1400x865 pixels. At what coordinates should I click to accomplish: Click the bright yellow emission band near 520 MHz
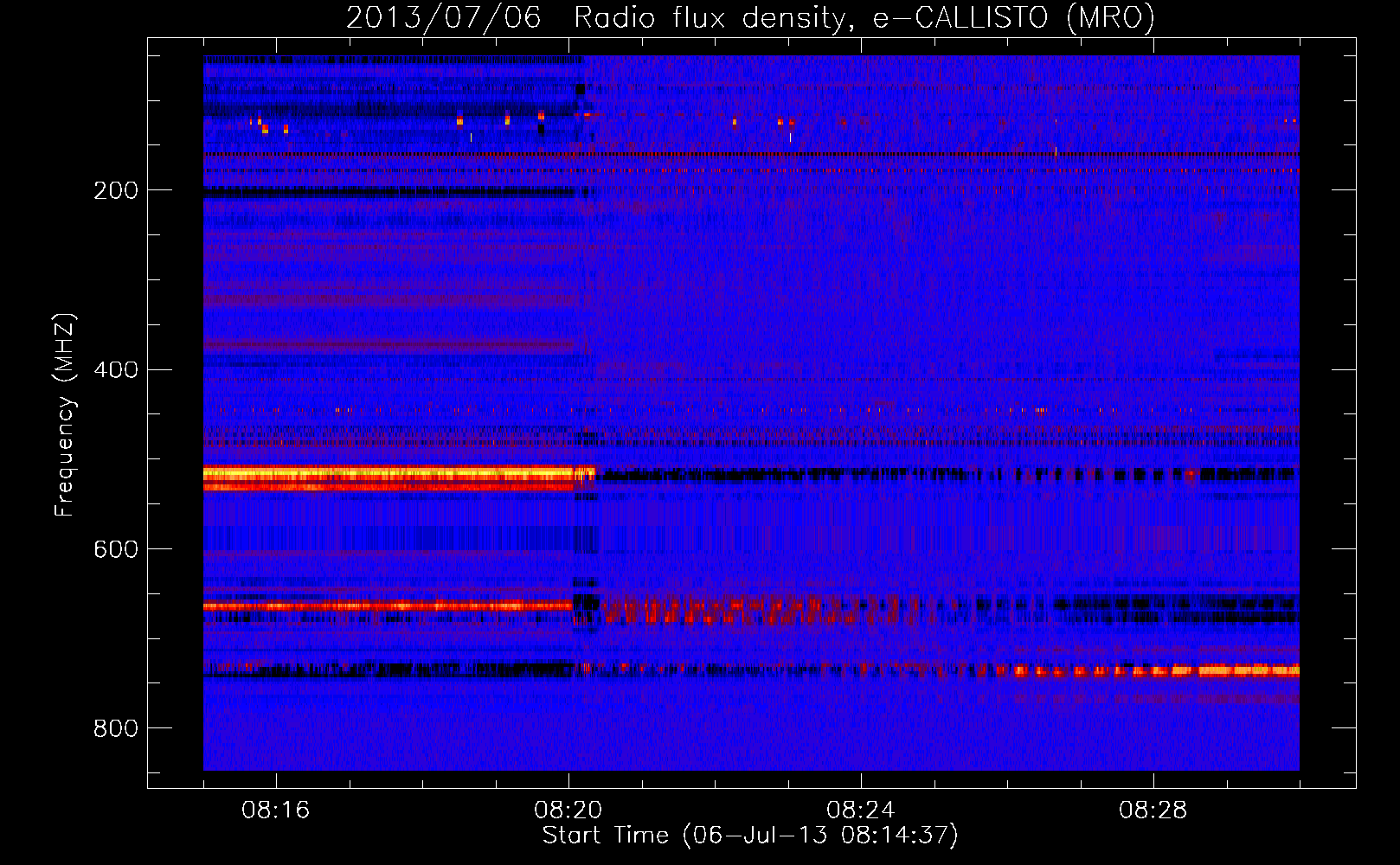pos(398,474)
